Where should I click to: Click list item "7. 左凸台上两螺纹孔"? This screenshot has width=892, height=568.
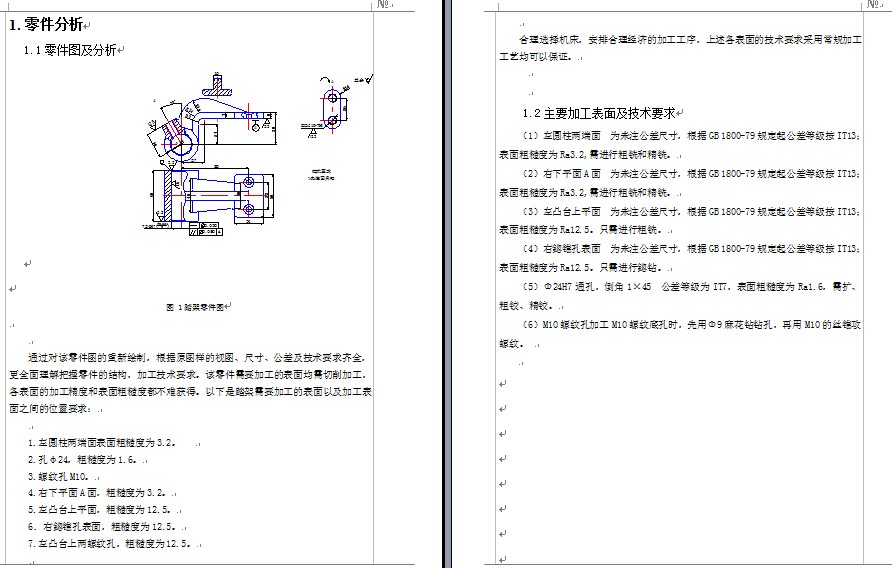110,544
